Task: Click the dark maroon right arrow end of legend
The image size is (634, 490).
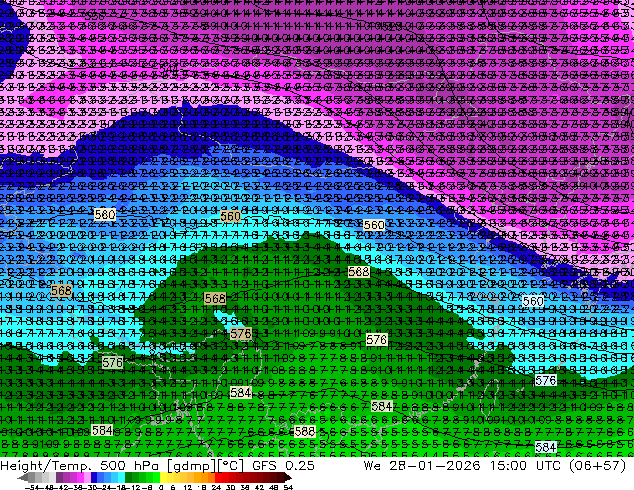Action: (x=287, y=478)
